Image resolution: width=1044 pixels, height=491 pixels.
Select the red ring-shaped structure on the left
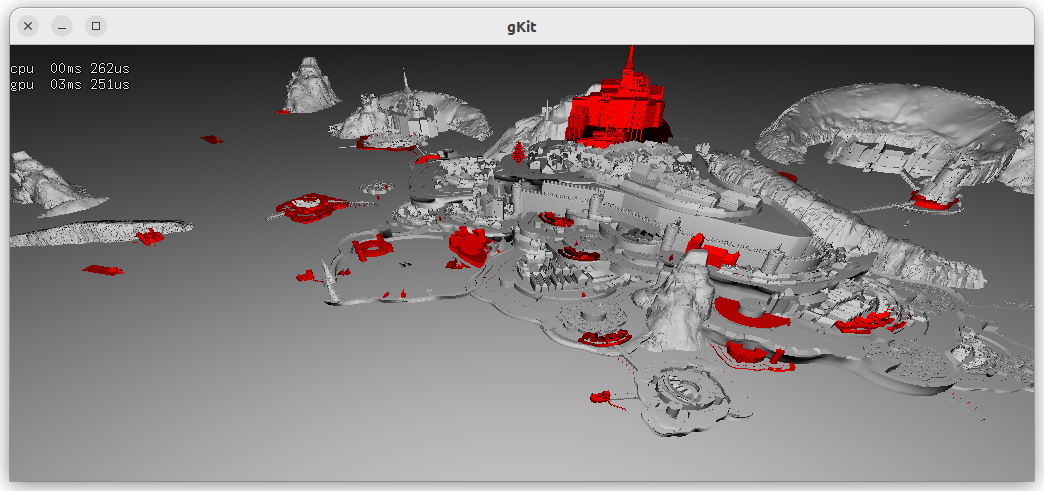[x=311, y=207]
